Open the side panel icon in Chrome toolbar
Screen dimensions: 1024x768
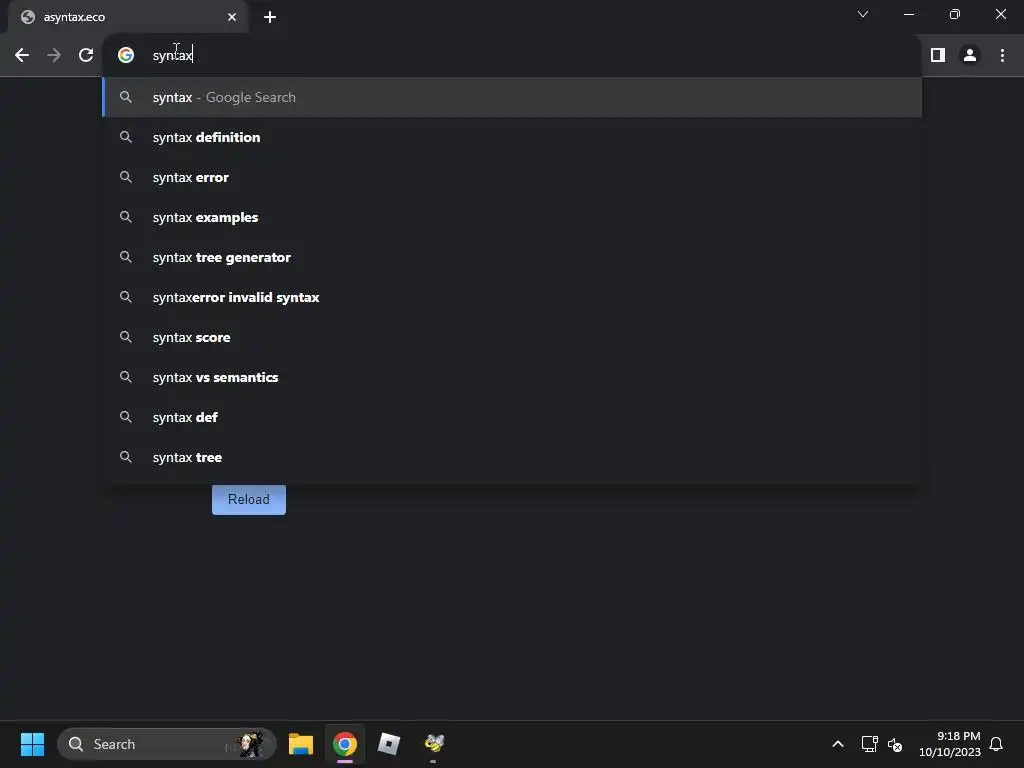pyautogui.click(x=938, y=56)
